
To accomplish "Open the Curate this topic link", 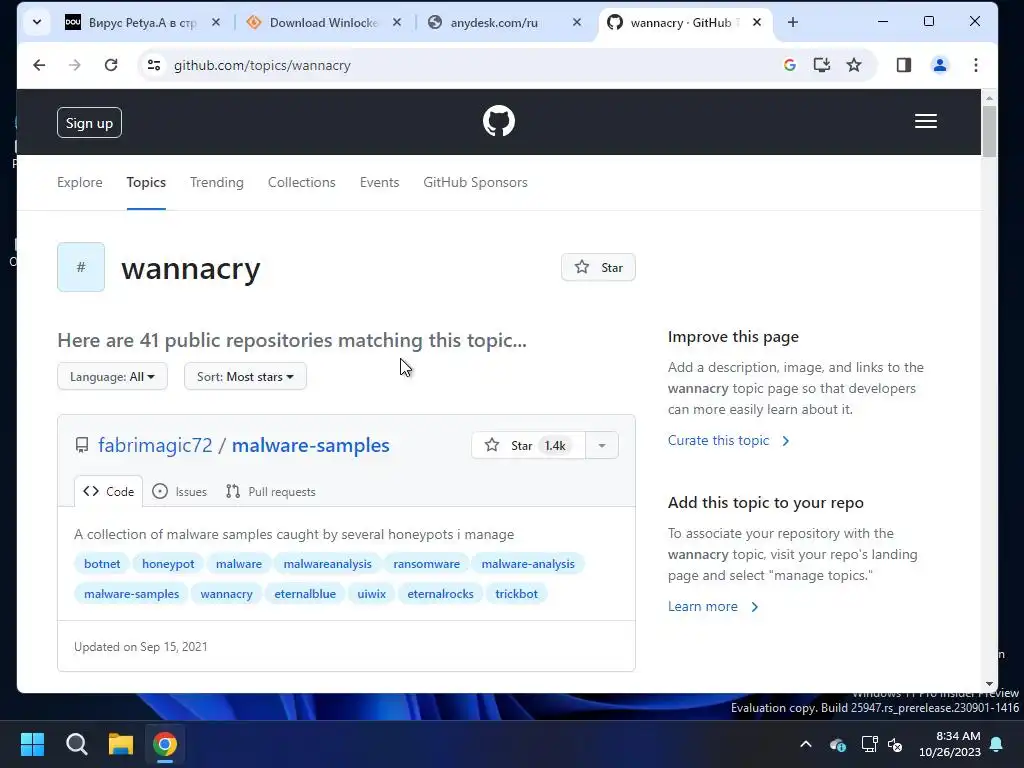I will pos(728,441).
